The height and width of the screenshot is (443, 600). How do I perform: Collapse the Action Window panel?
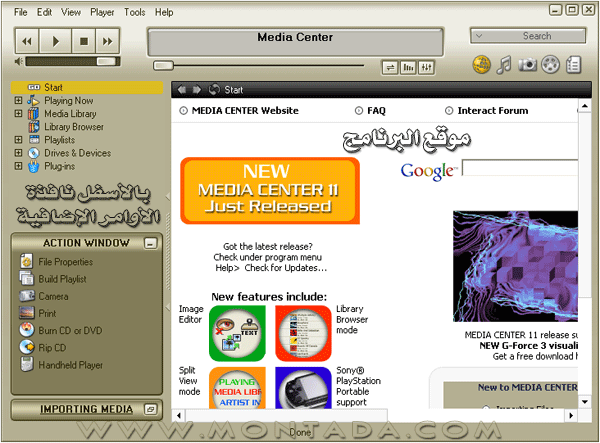tap(150, 243)
